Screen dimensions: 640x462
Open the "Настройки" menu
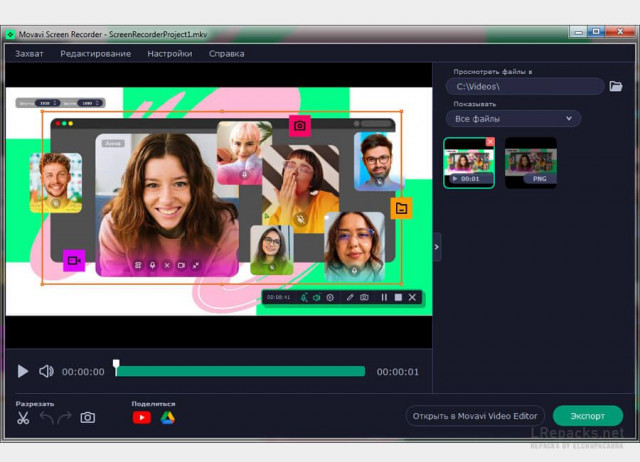[169, 53]
